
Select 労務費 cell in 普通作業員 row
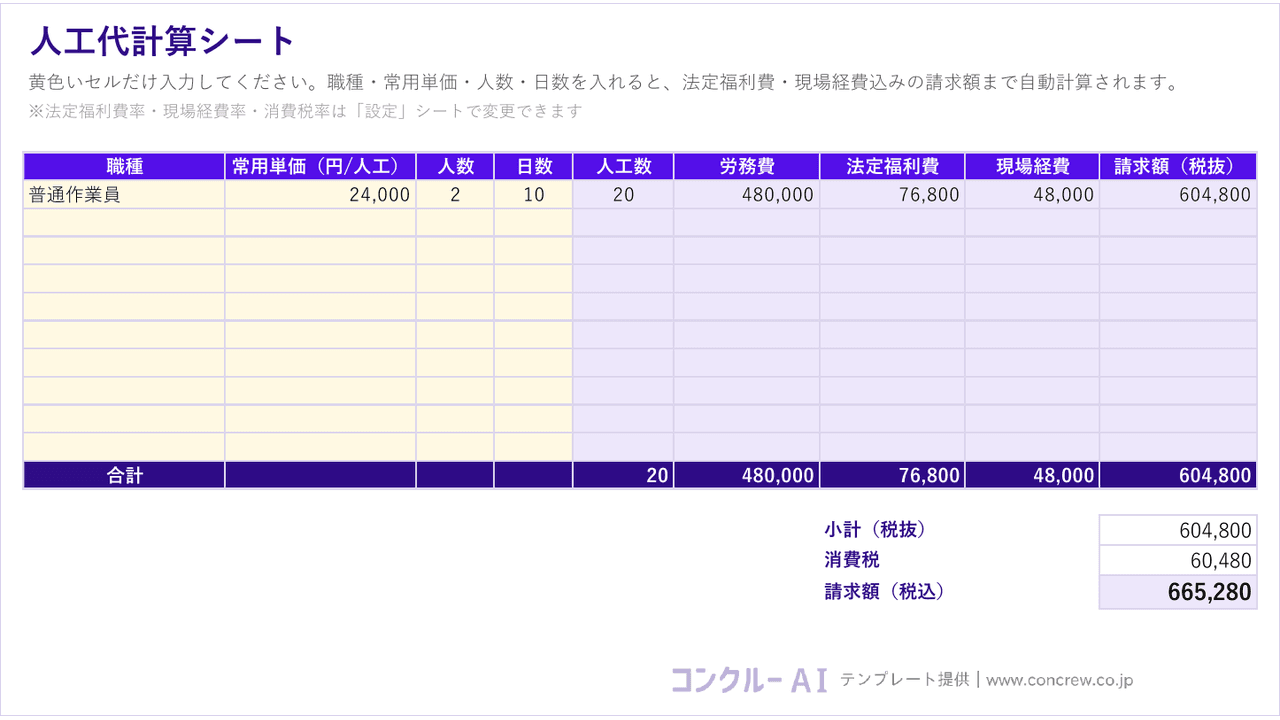point(747,195)
